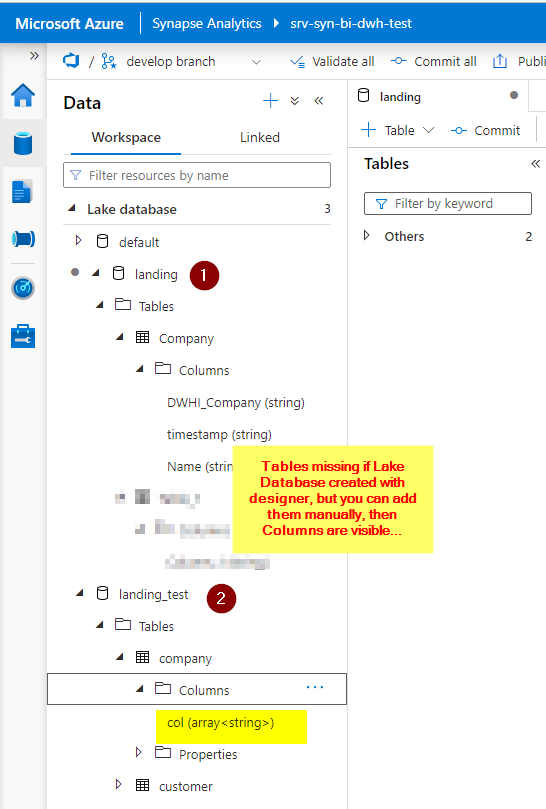
Task: Expand the default database
Action: (78, 241)
